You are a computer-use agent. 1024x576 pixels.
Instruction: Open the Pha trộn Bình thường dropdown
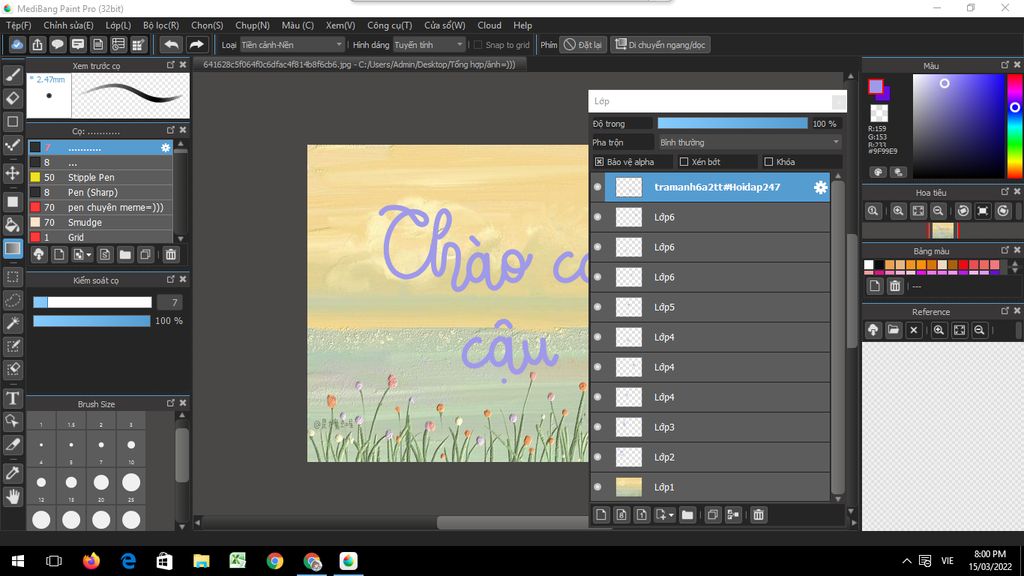click(749, 142)
